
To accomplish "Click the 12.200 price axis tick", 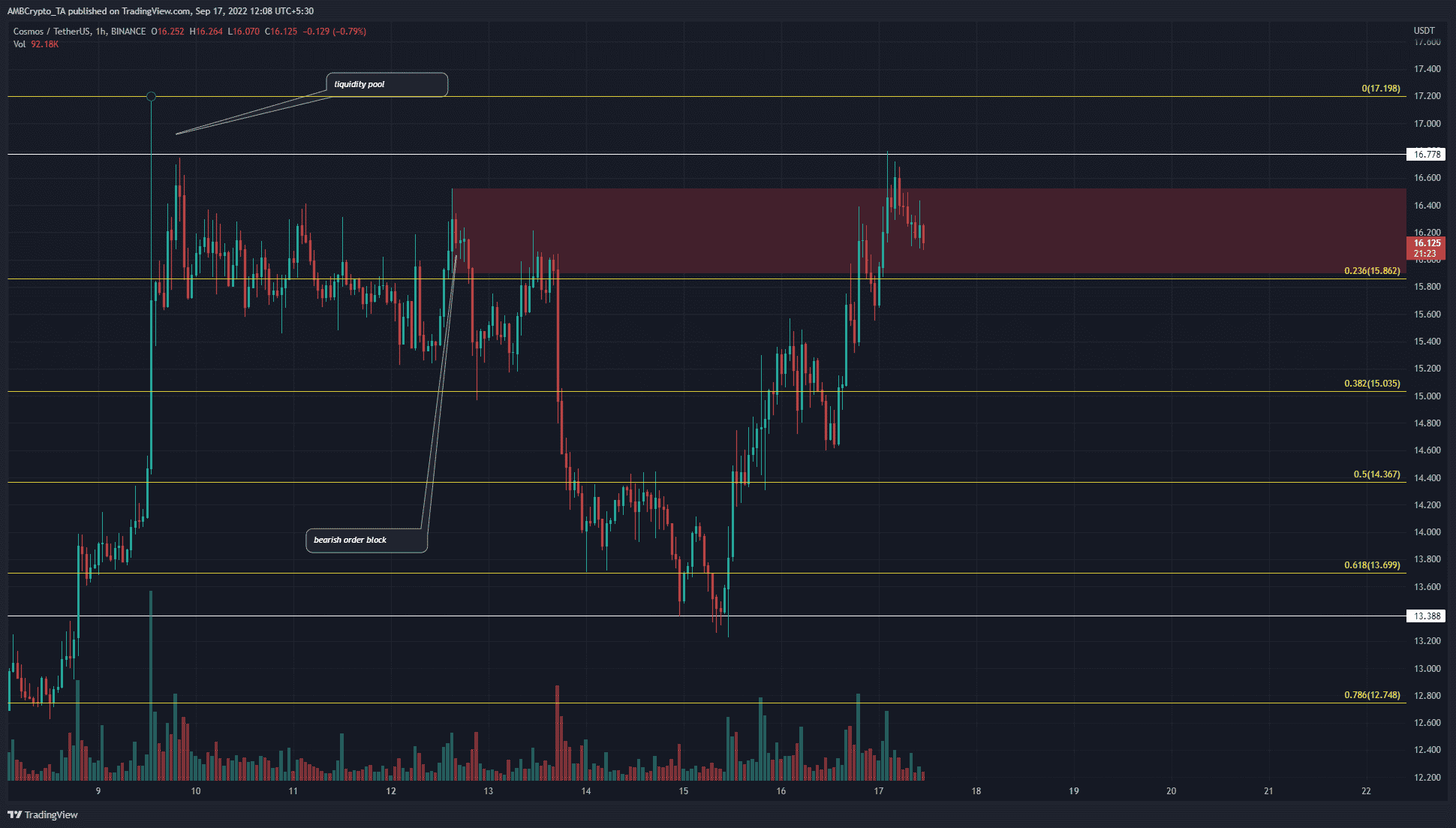I will (x=1427, y=777).
